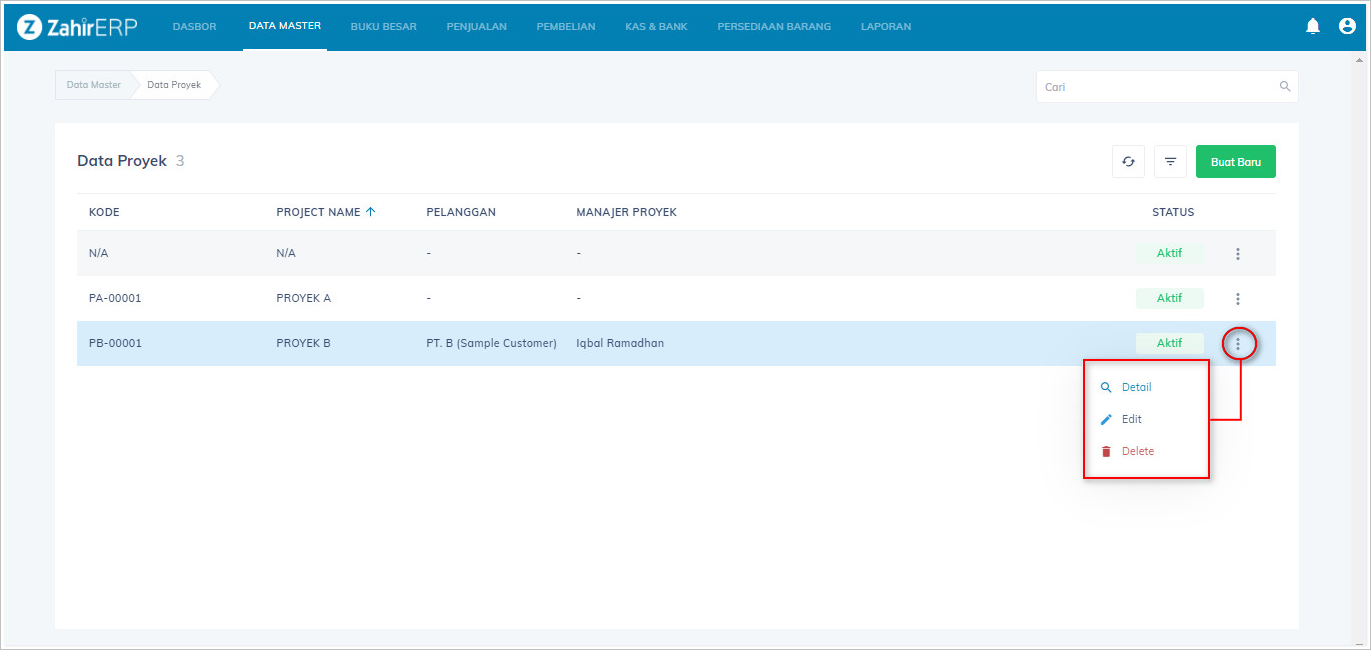Viewport: 1371px width, 650px height.
Task: Click the Buat Baru button
Action: (x=1235, y=162)
